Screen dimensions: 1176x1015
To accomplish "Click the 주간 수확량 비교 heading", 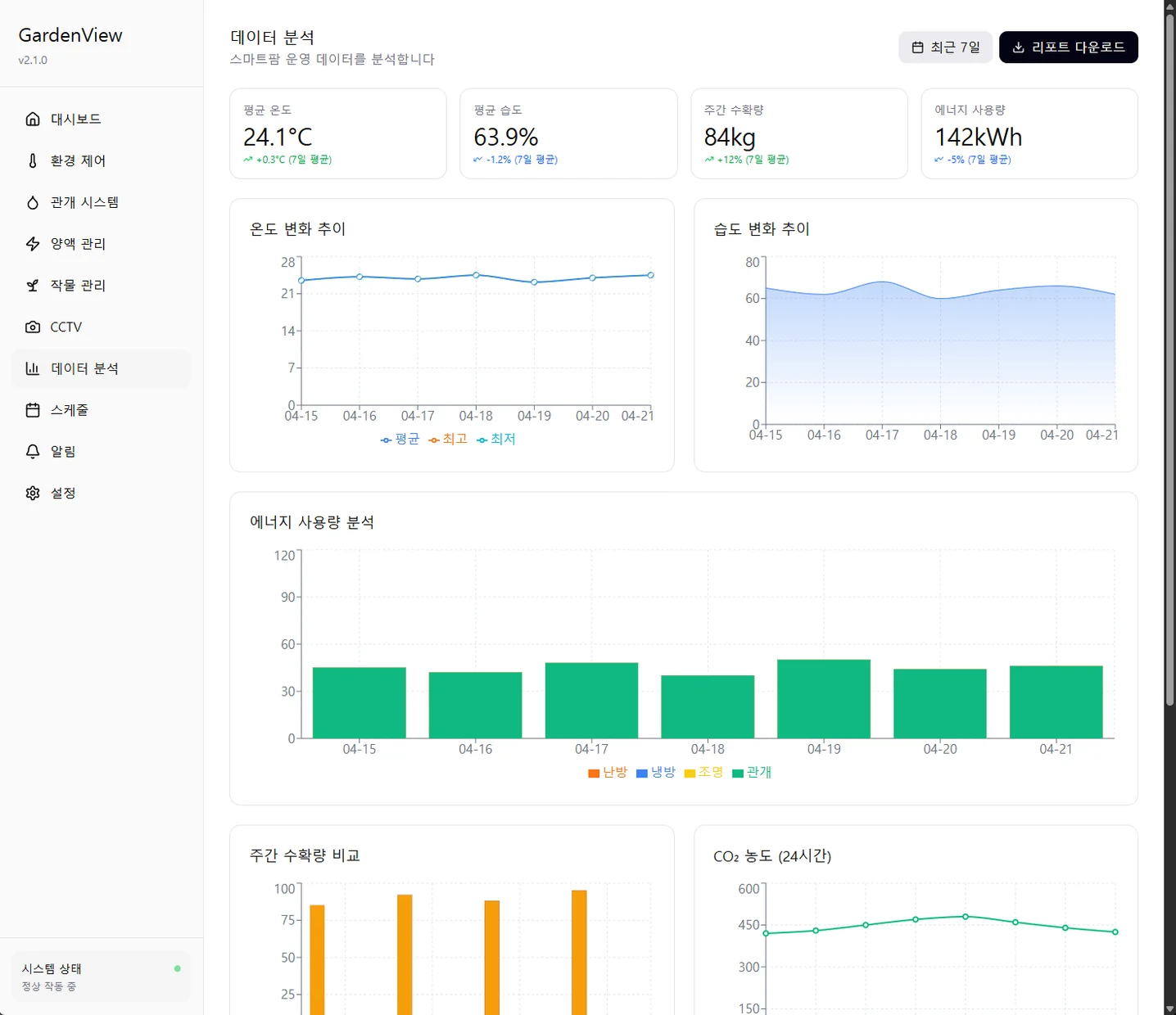I will coord(305,855).
